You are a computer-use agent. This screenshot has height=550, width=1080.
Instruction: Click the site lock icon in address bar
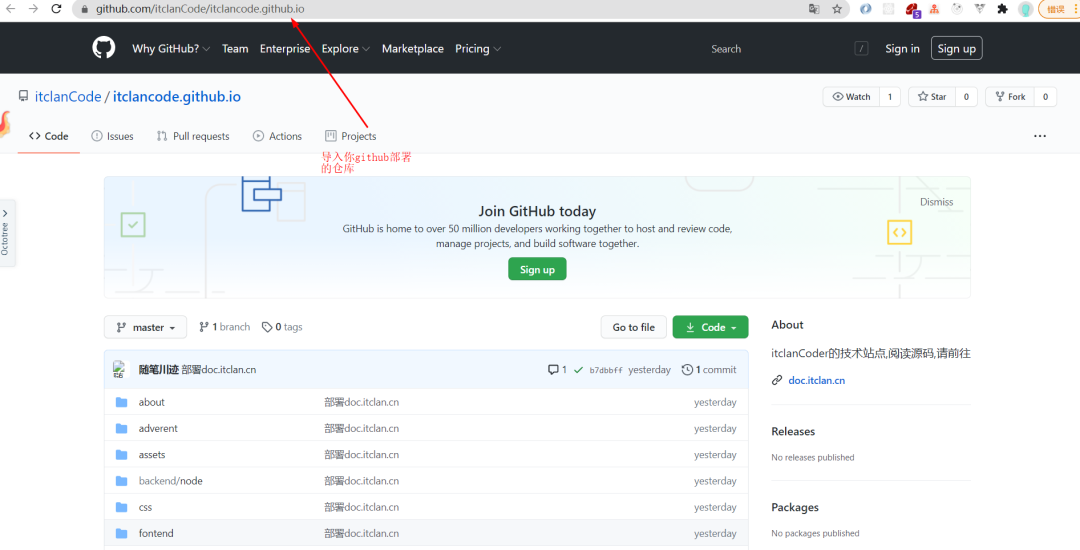(x=85, y=9)
